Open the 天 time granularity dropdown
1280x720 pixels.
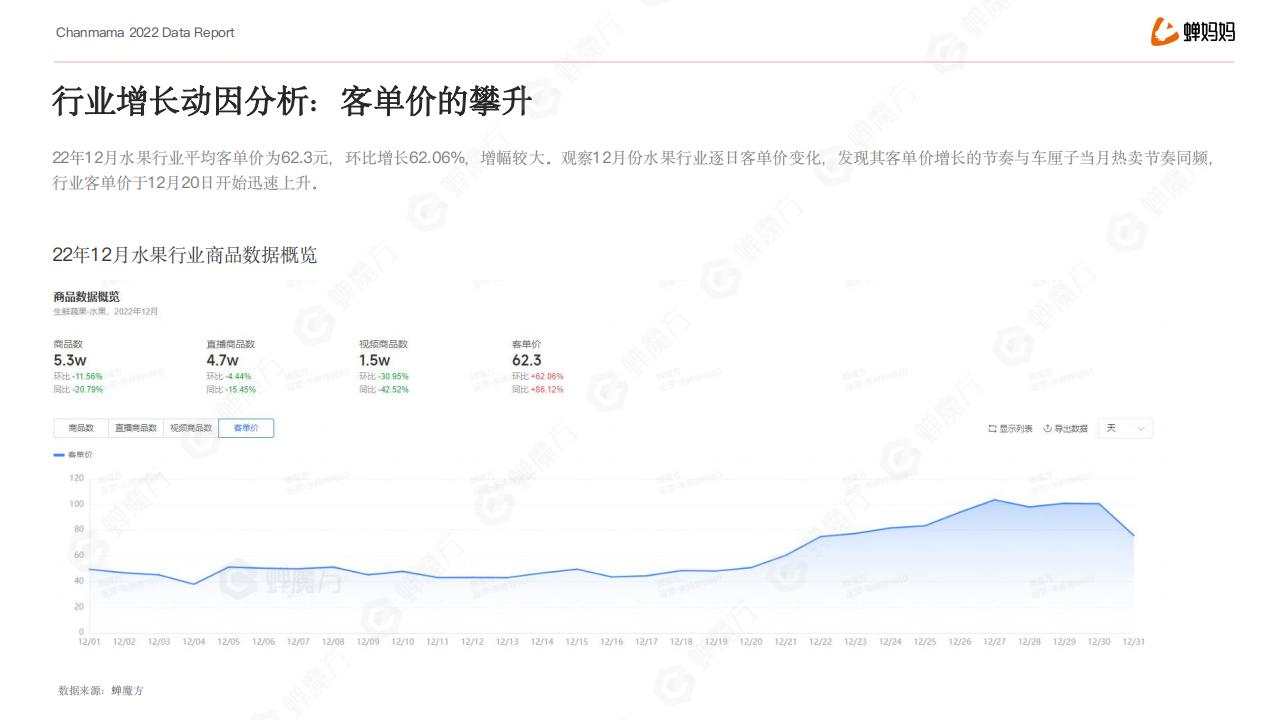1124,428
